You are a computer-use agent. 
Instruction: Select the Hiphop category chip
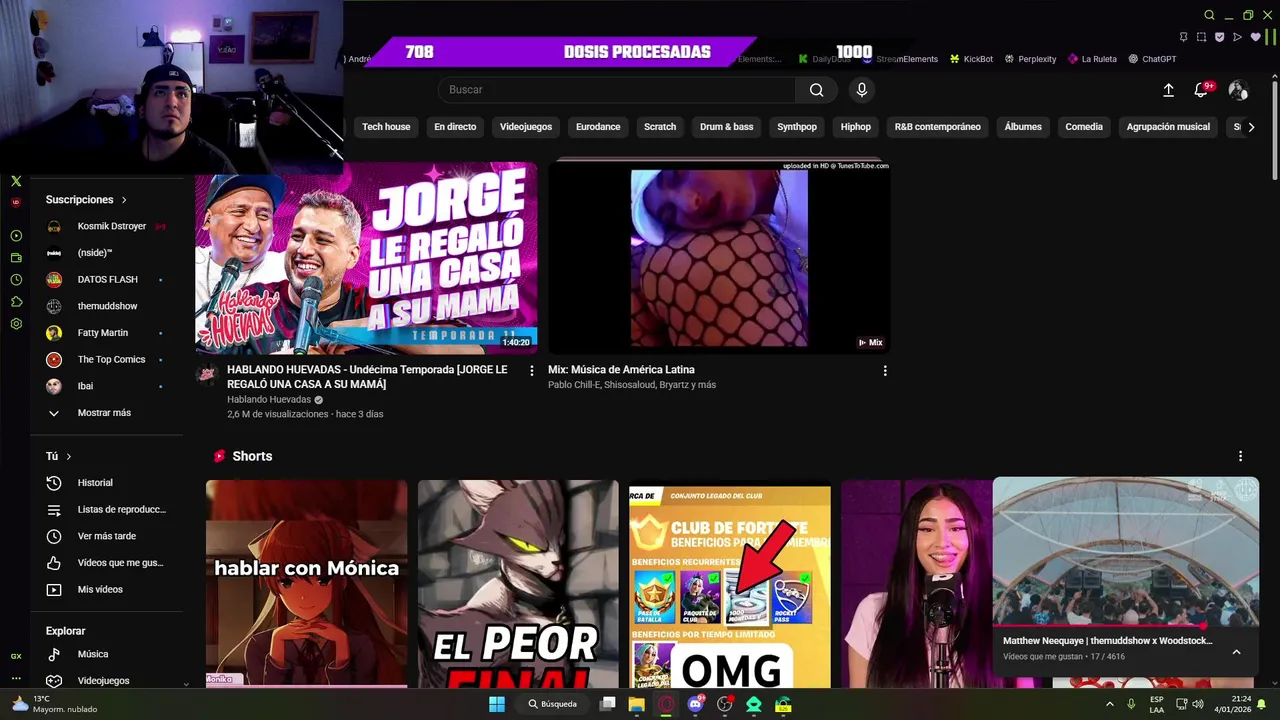tap(856, 127)
